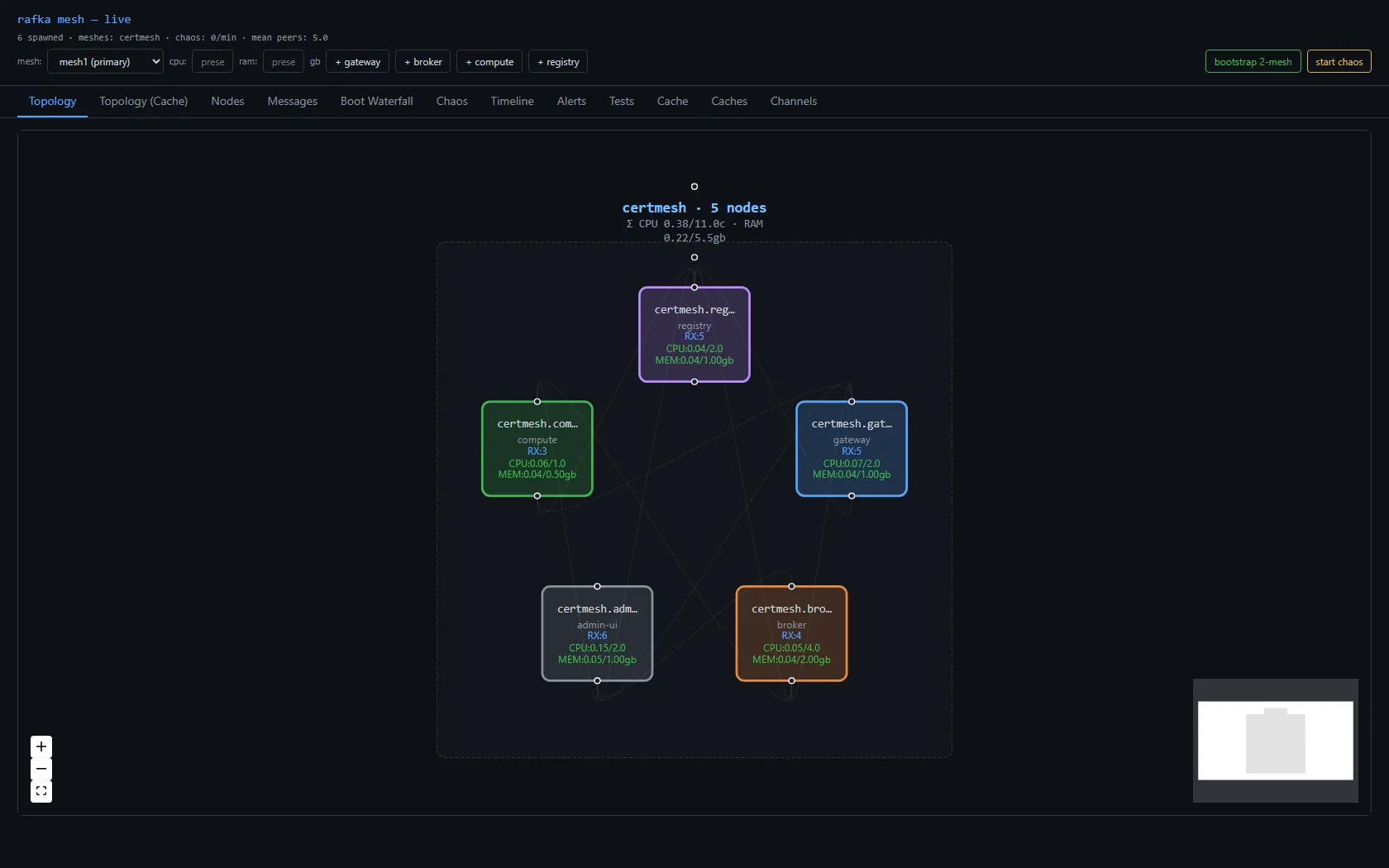
Task: Click the RX:6 value on admin-ui node
Action: (597, 636)
